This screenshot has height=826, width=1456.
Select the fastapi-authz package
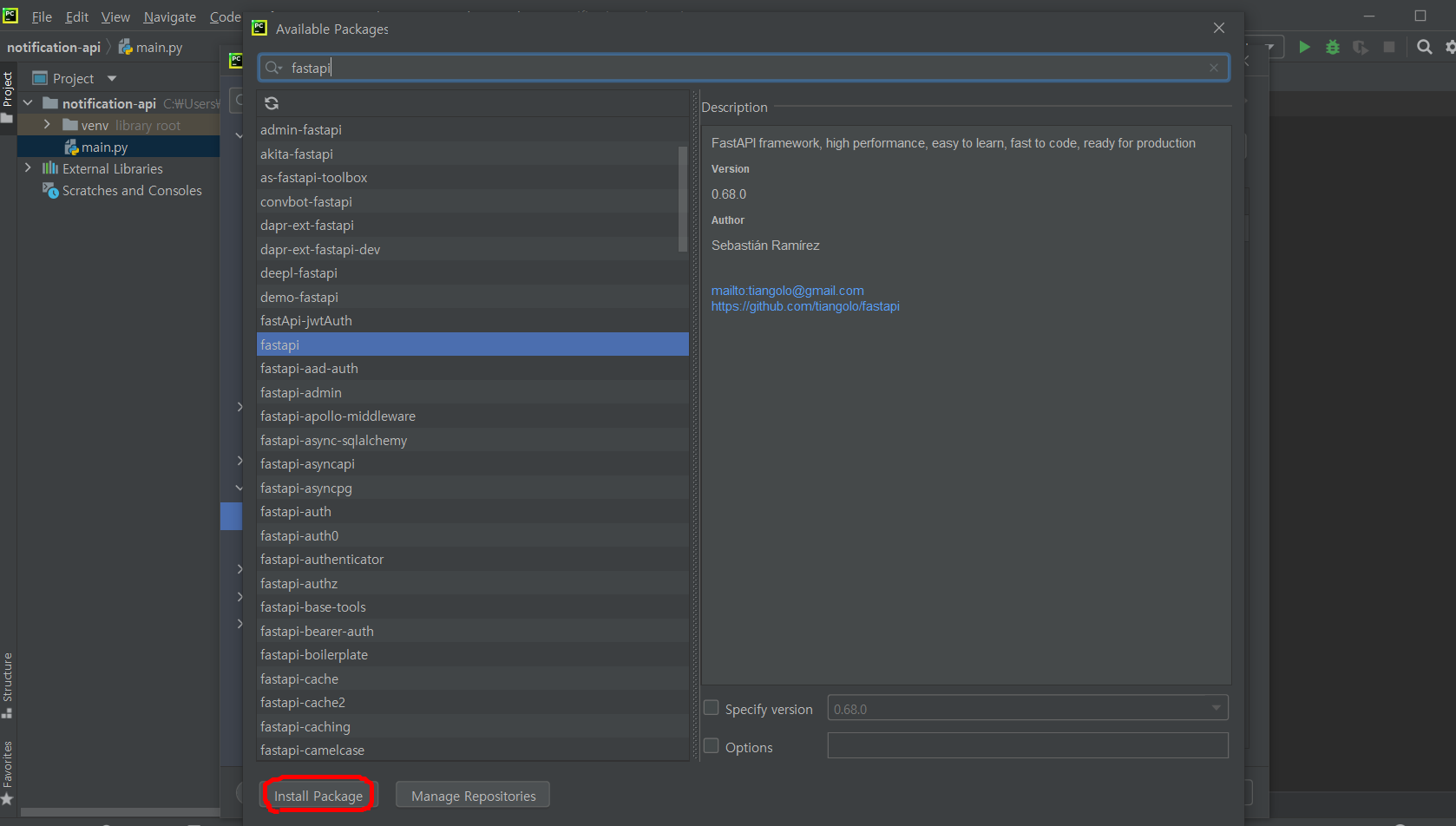(x=473, y=583)
